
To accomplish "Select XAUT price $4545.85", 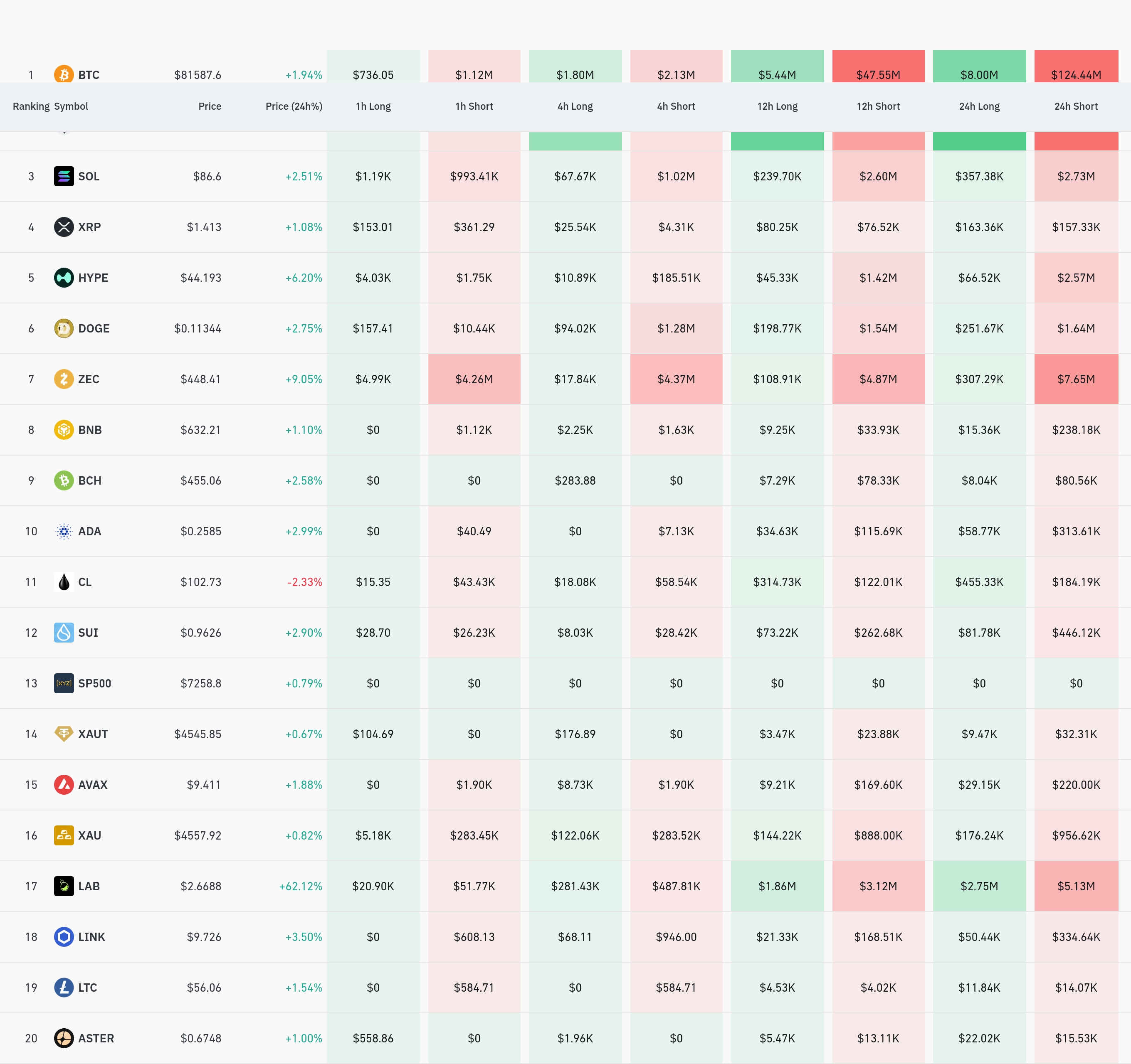I will click(x=198, y=734).
